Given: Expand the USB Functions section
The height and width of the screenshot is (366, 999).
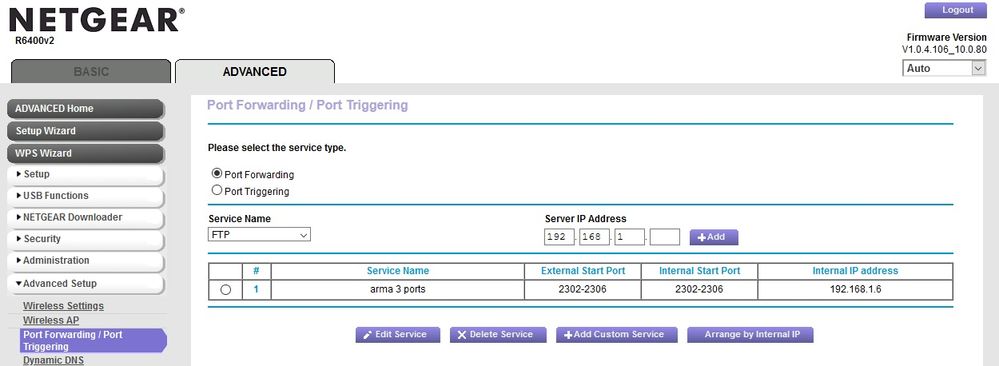Looking at the screenshot, I should 85,196.
